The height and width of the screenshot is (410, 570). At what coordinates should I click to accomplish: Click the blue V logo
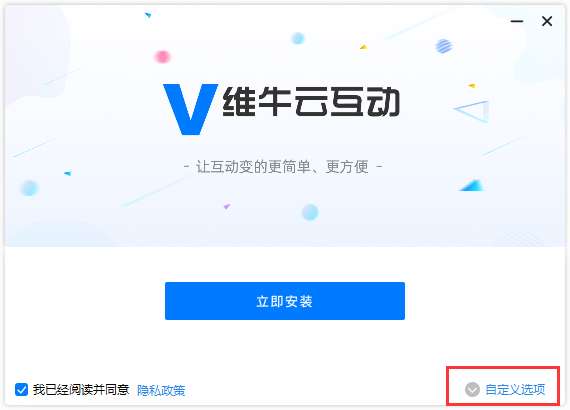[x=190, y=109]
